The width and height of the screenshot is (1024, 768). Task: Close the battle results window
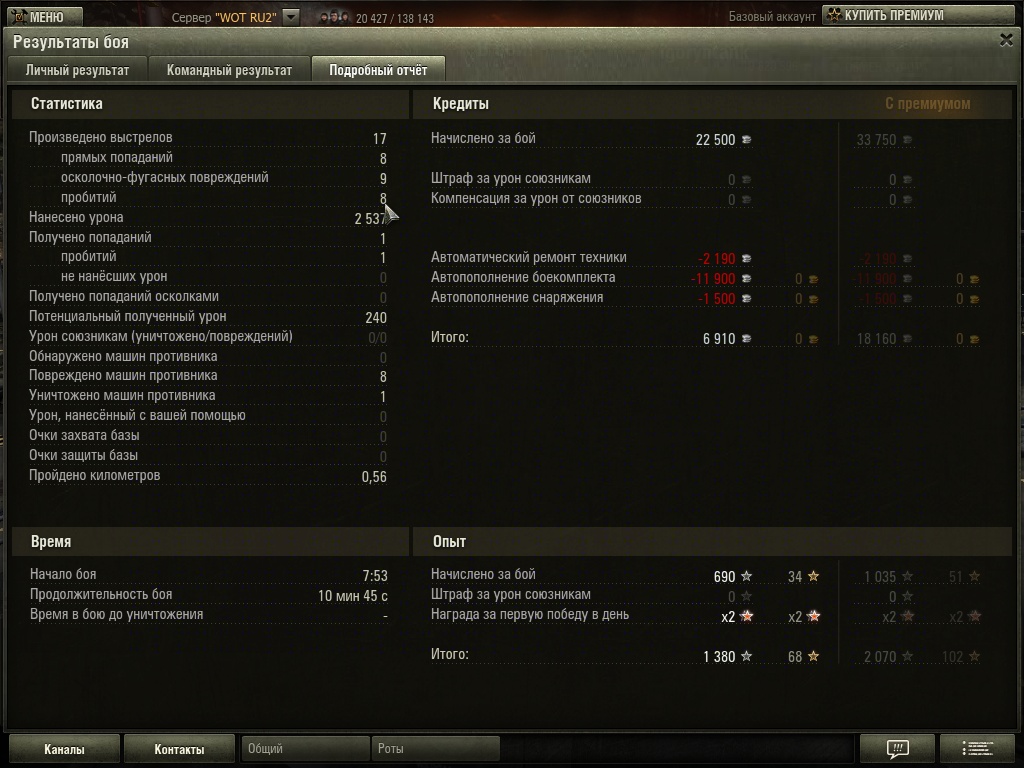click(x=1006, y=40)
